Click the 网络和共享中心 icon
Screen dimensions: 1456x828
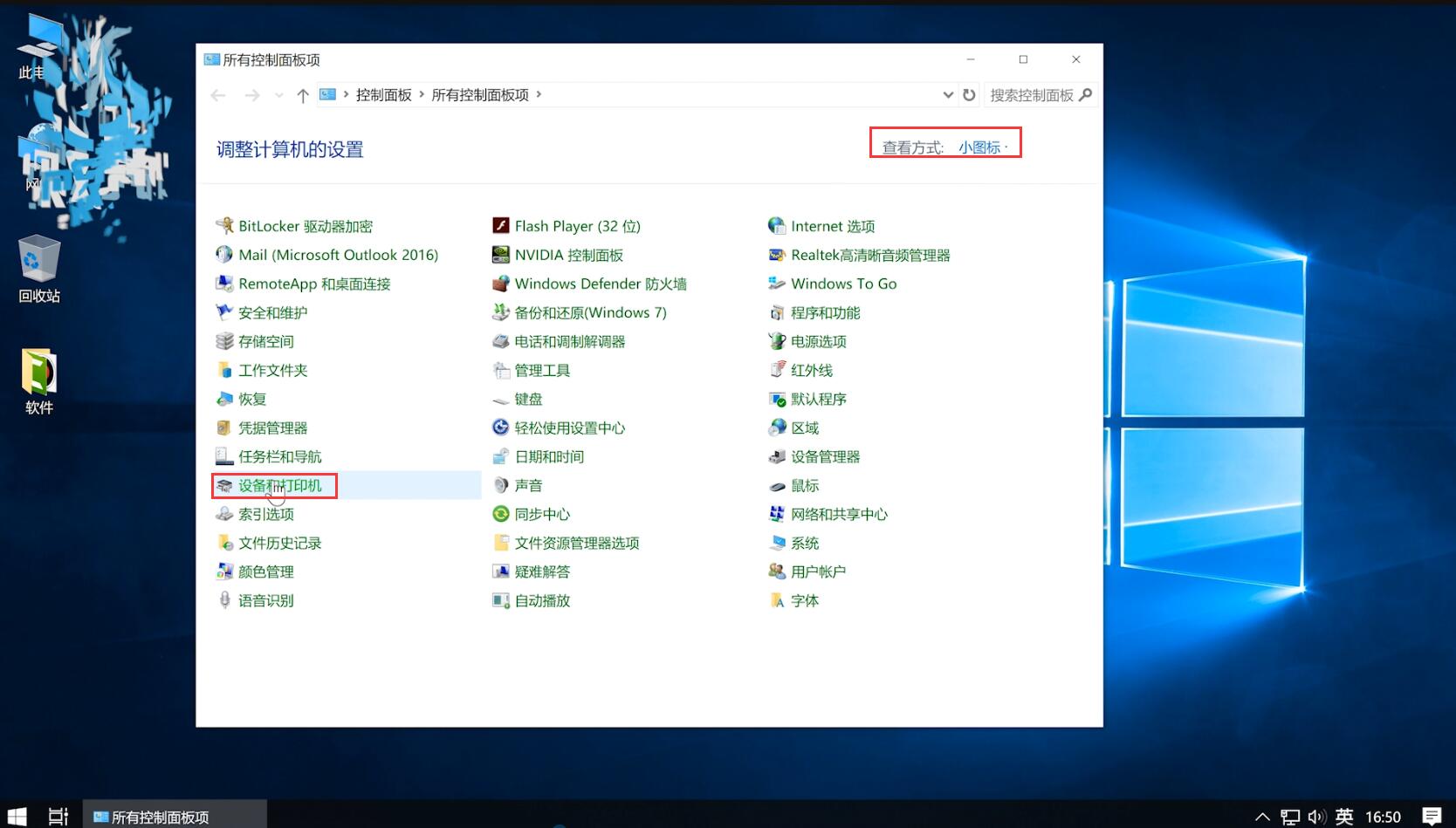pos(777,514)
